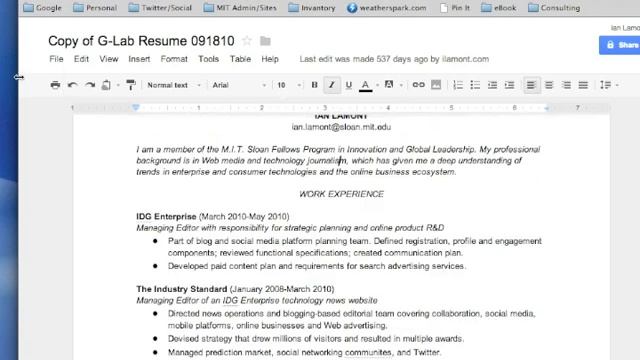Open the Edit menu

click(81, 59)
